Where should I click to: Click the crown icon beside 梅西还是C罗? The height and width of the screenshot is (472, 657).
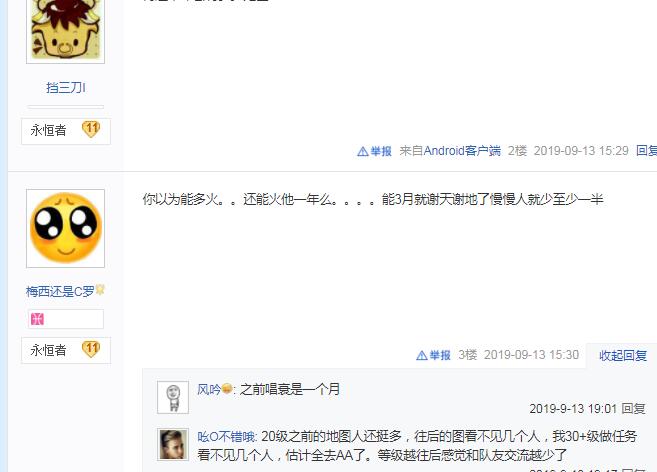(100, 290)
